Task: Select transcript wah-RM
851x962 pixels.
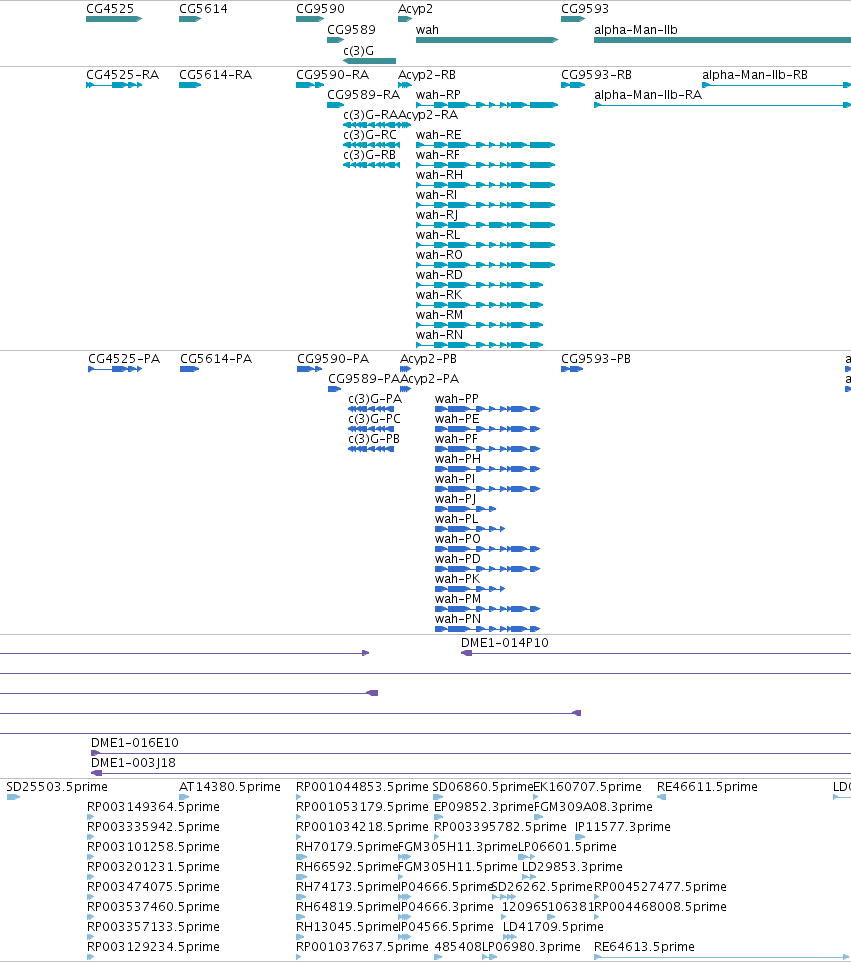Action: [480, 325]
